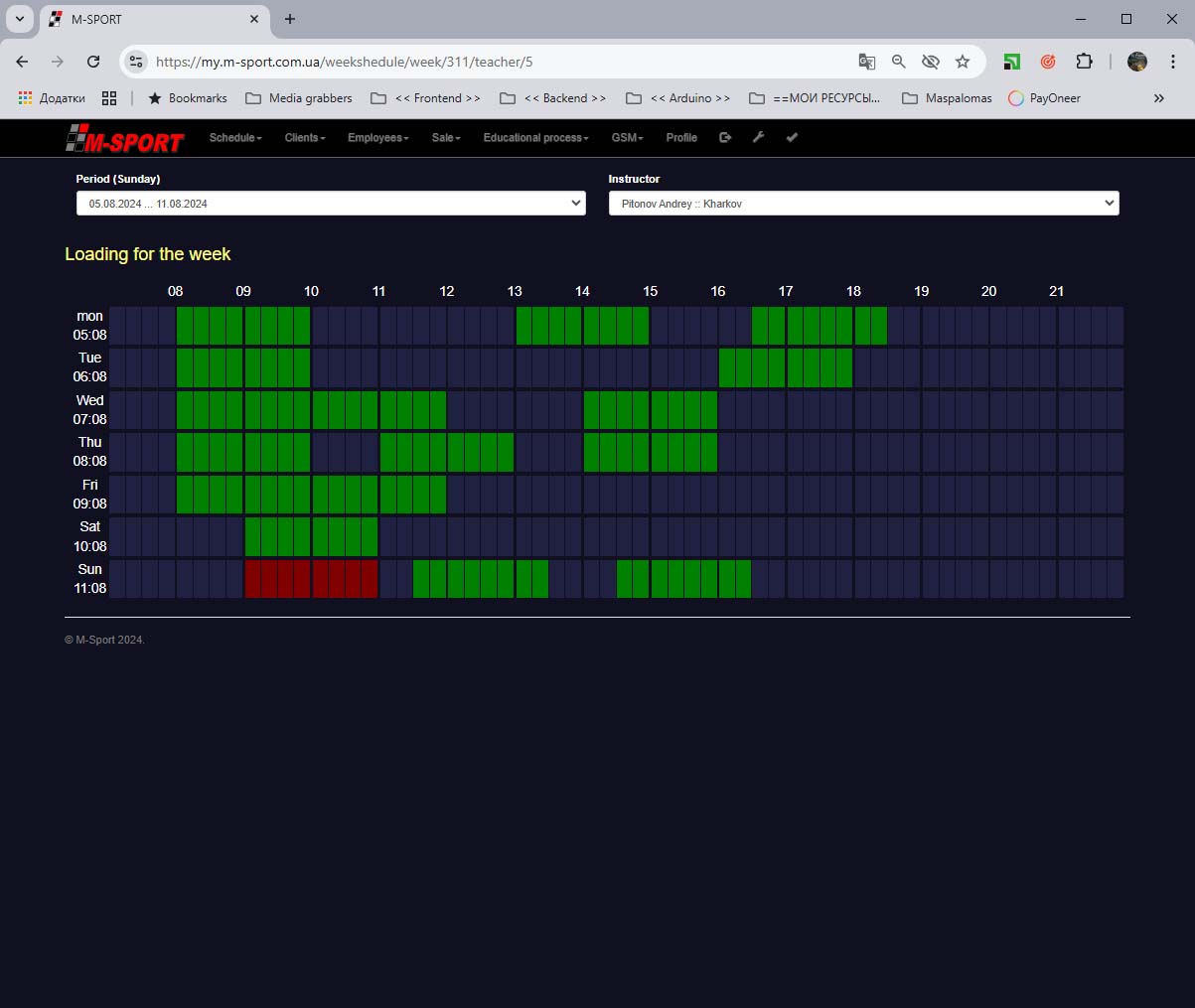
Task: Open the Instructor selection dropdown
Action: 863,204
